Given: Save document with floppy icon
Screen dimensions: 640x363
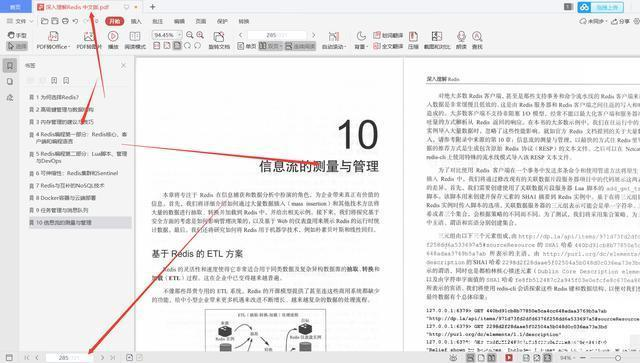Looking at the screenshot, I should 55,21.
